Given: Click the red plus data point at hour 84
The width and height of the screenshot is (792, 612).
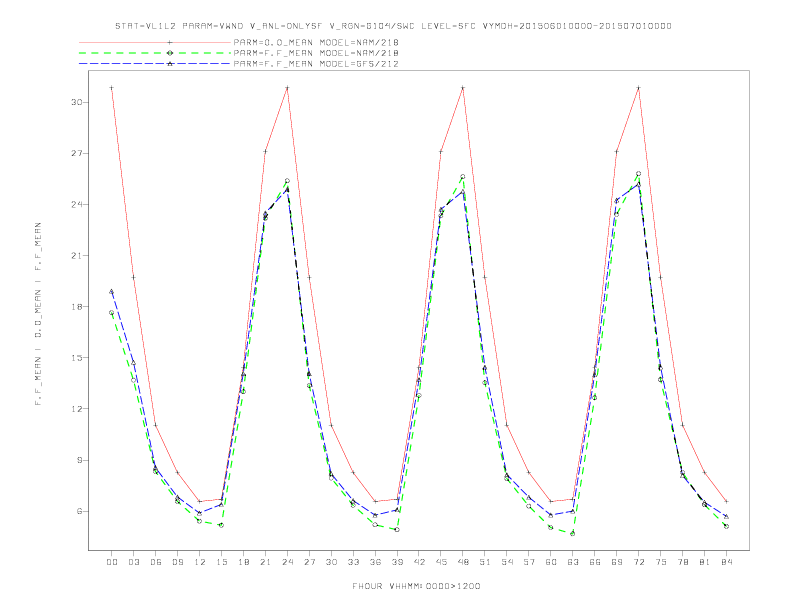Looking at the screenshot, I should tap(726, 501).
